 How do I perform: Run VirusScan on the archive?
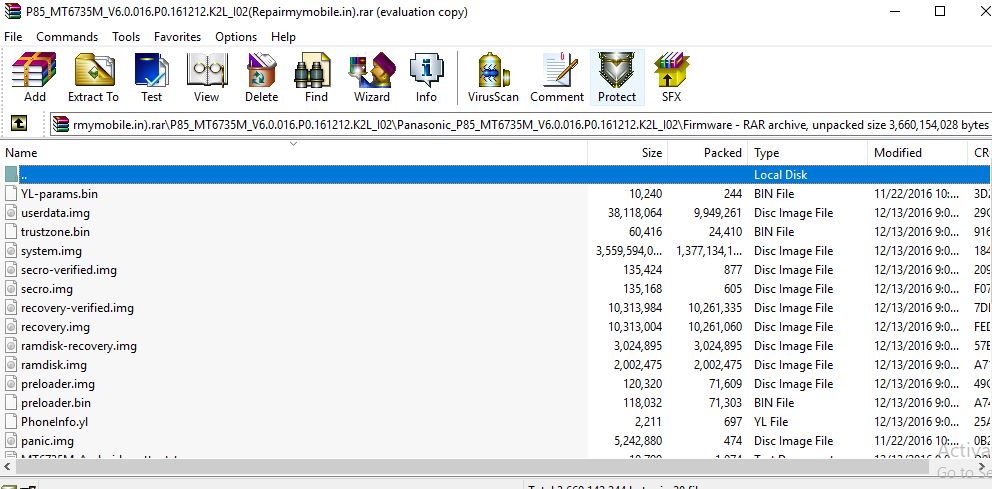click(x=492, y=78)
